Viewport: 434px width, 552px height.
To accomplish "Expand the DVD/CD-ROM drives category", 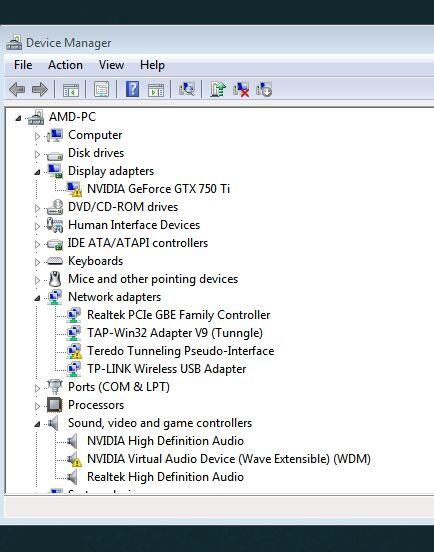I will tap(37, 208).
